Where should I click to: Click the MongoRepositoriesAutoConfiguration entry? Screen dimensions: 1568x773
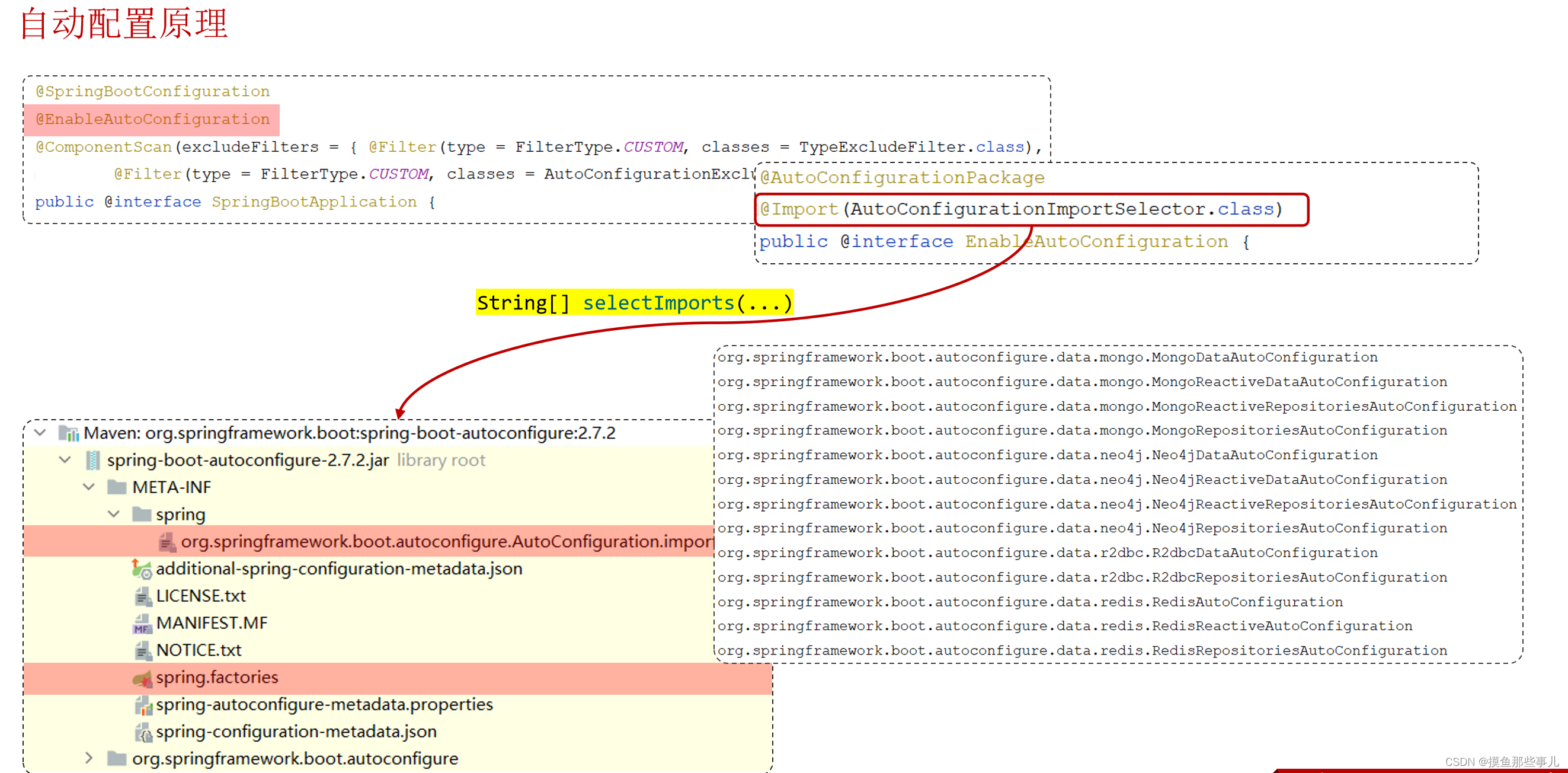[x=1082, y=430]
